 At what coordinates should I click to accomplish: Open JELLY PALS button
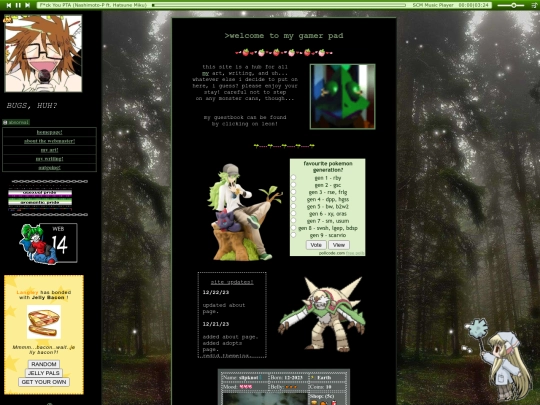pyautogui.click(x=44, y=373)
